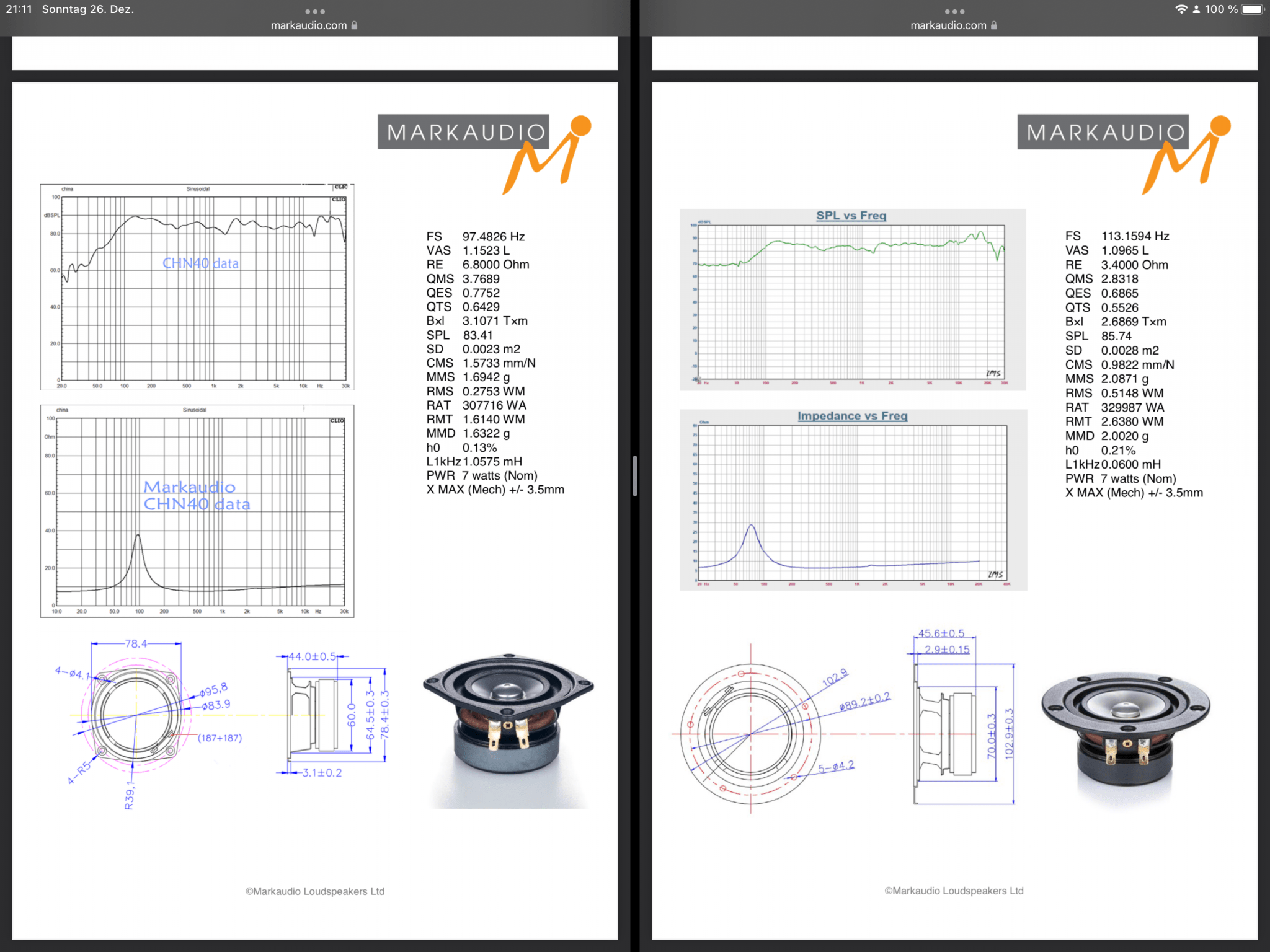Screen dimensions: 1270x952
Task: Select 'MMD 2.0020 g' text
Action: 1107,436
